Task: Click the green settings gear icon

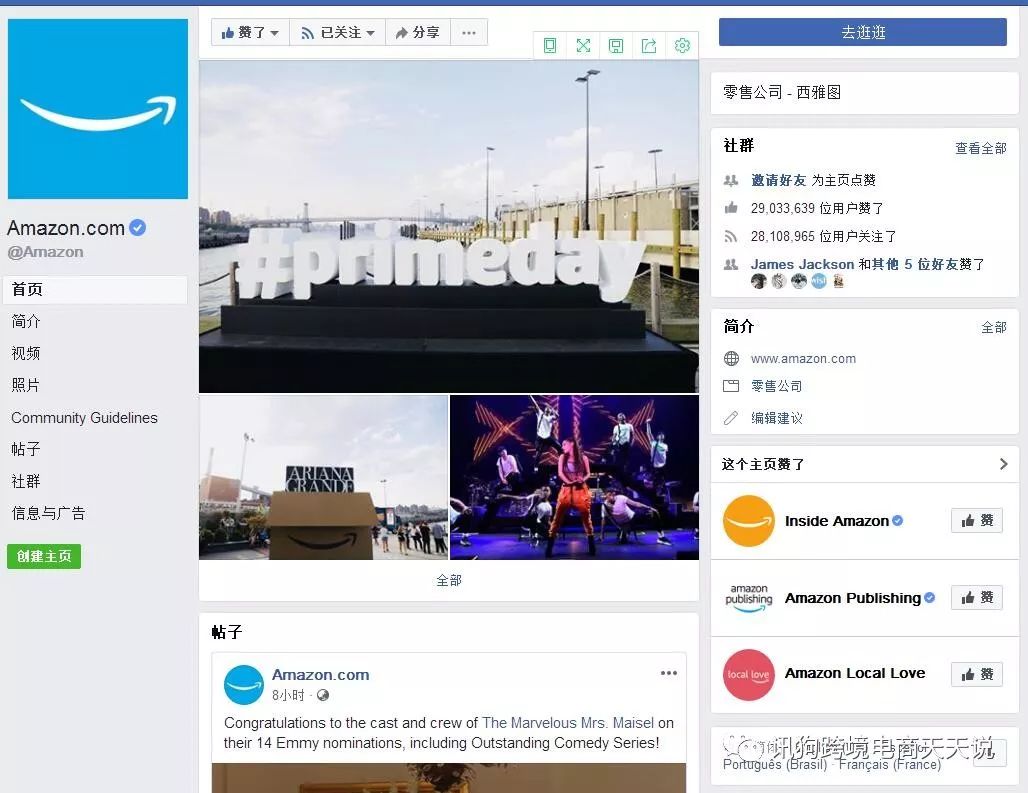Action: point(682,45)
